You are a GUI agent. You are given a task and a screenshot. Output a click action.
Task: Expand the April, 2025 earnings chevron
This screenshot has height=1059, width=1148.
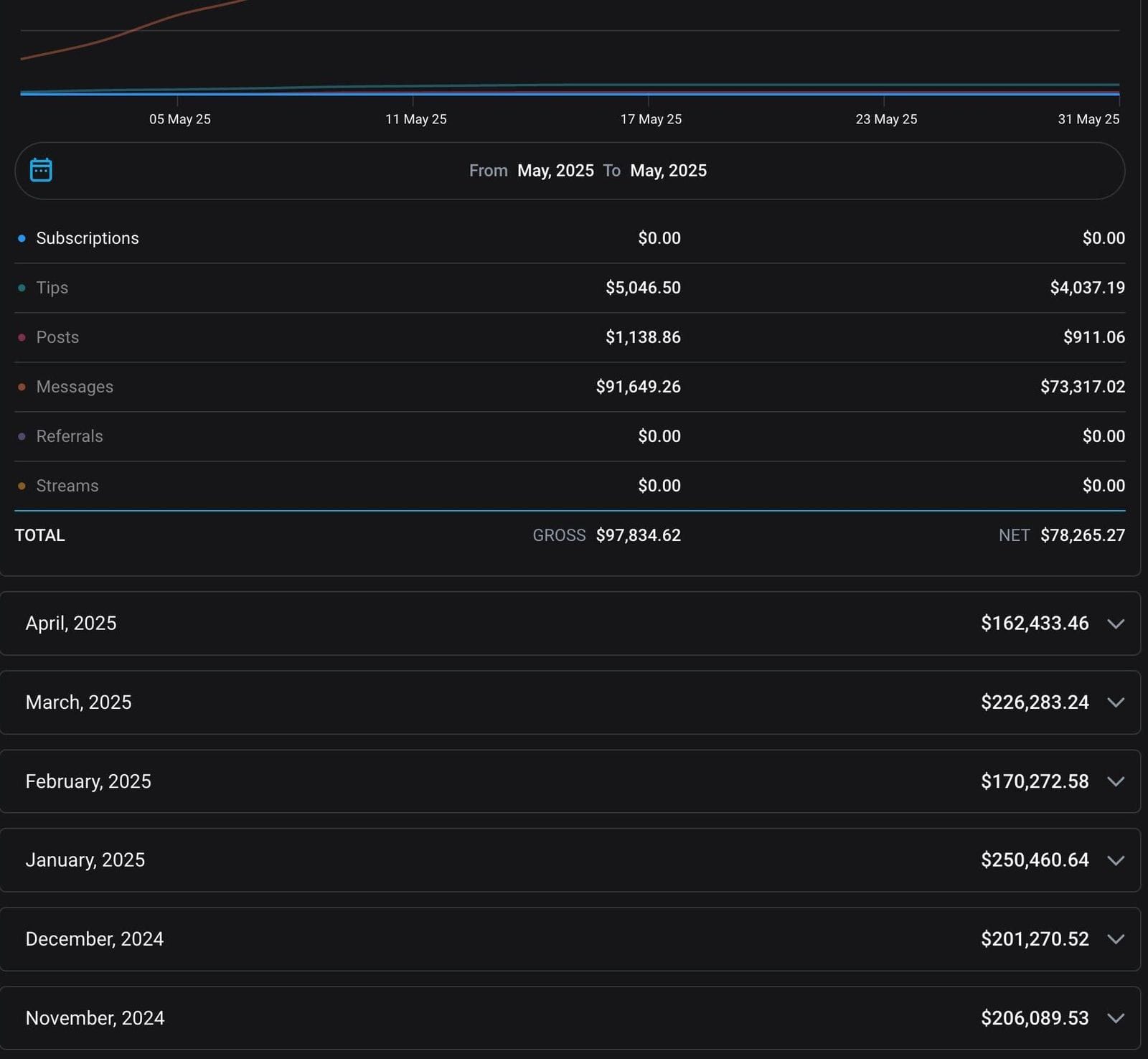1115,623
